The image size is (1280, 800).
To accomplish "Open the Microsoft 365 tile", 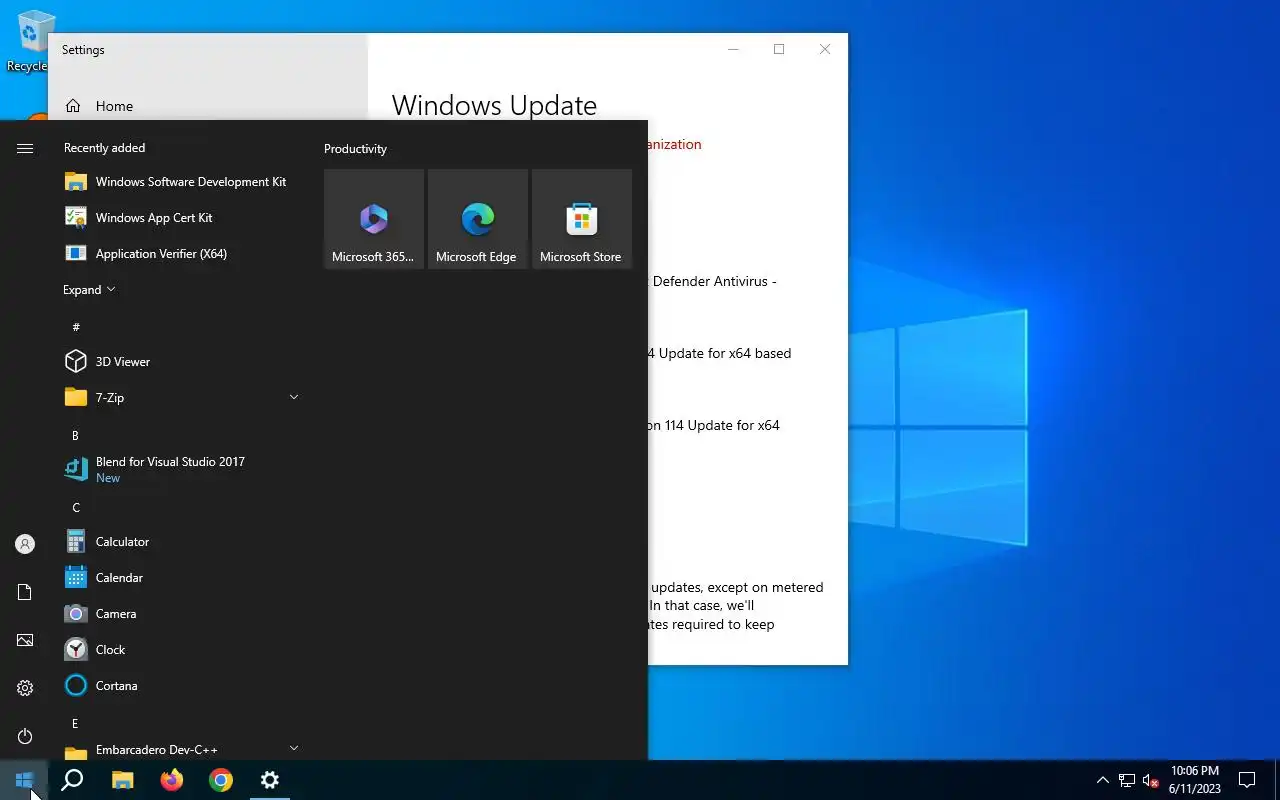I will (x=374, y=219).
